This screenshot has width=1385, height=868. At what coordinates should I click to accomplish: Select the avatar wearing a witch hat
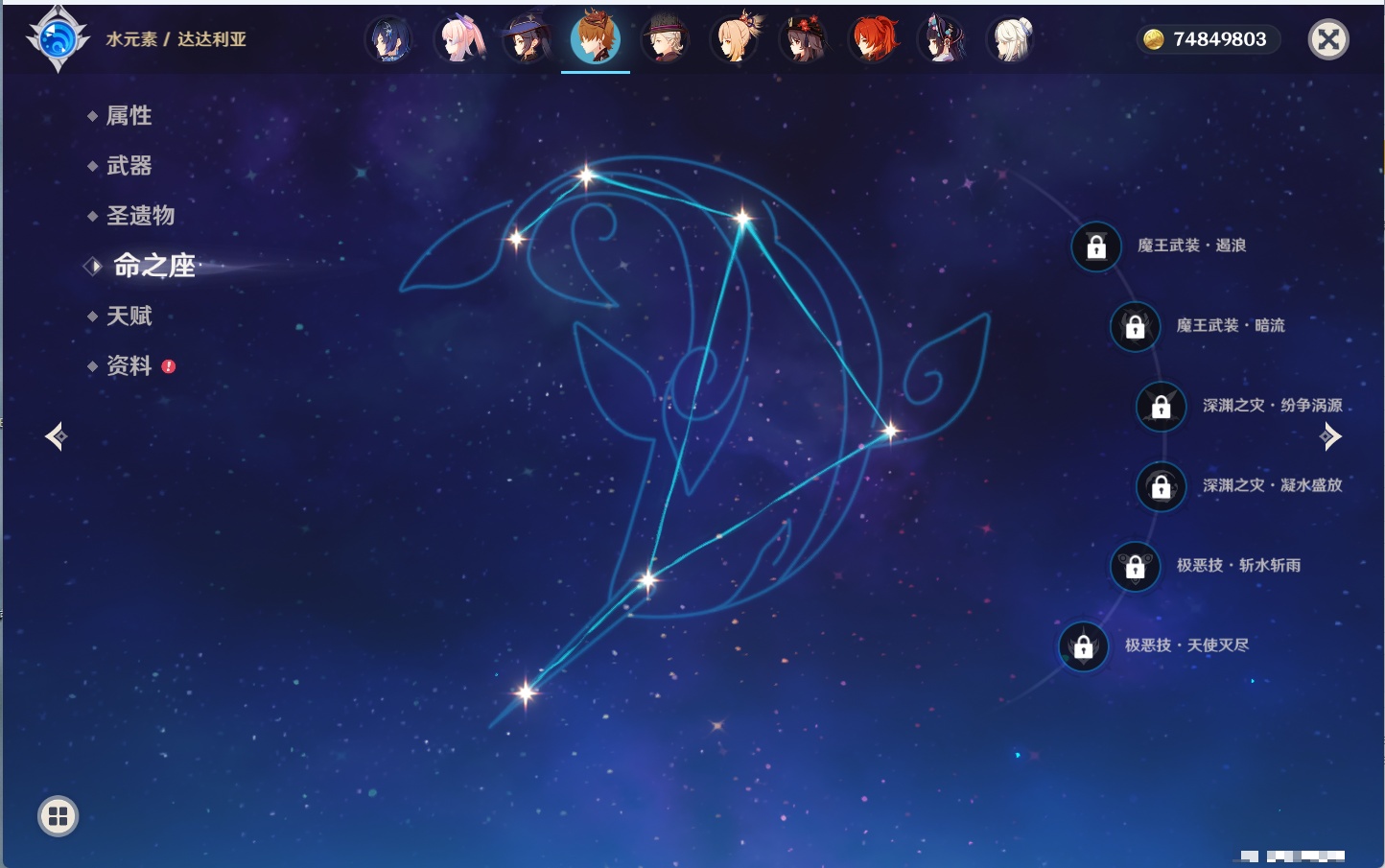[528, 39]
